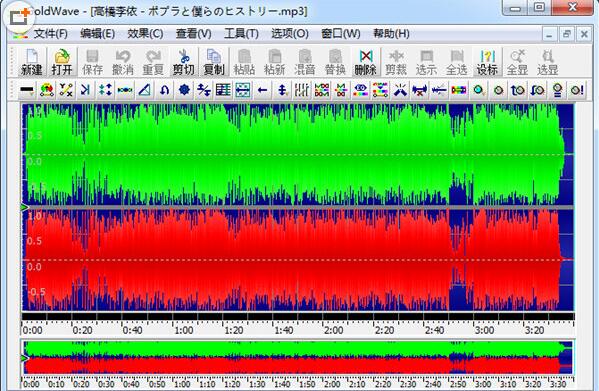Viewport: 599px width, 391px height.
Task: Open the Doppler effect (colored circle icon)
Action: pos(47,90)
